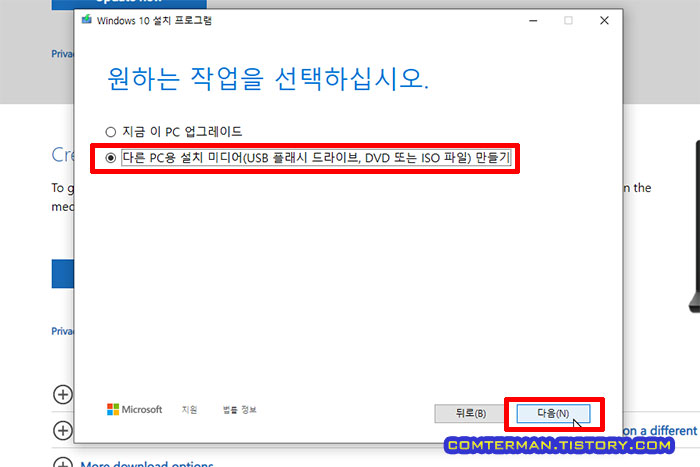Open 'More download options' on the background page
Image resolution: width=700 pixels, height=467 pixels.
(x=147, y=463)
